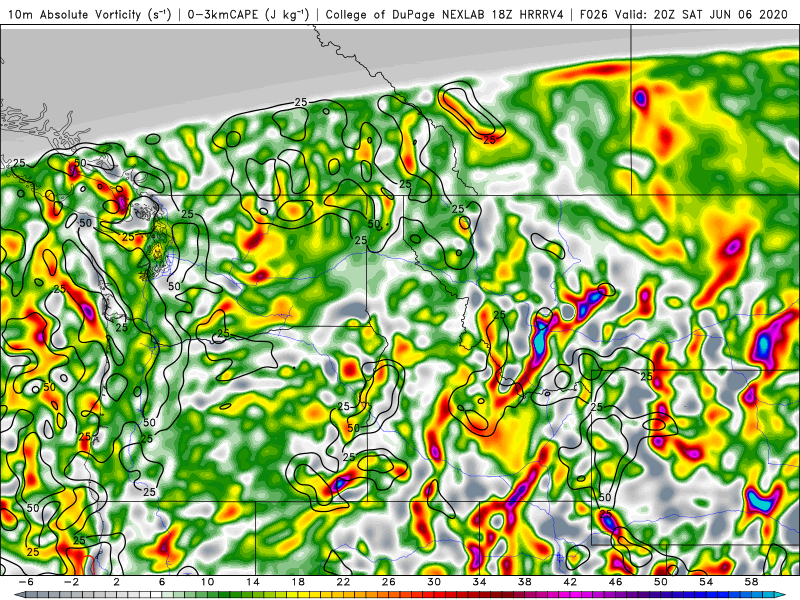Click the '42' colorbar tick label
The width and height of the screenshot is (800, 600).
pos(570,582)
